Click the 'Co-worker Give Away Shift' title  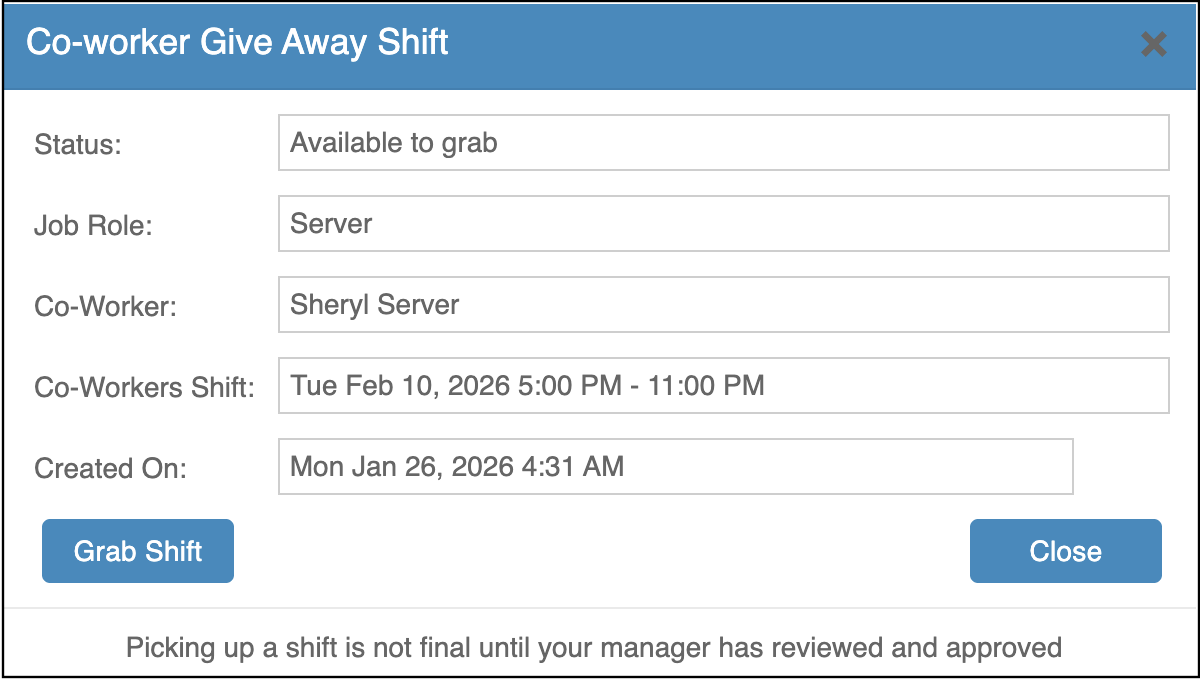click(237, 43)
